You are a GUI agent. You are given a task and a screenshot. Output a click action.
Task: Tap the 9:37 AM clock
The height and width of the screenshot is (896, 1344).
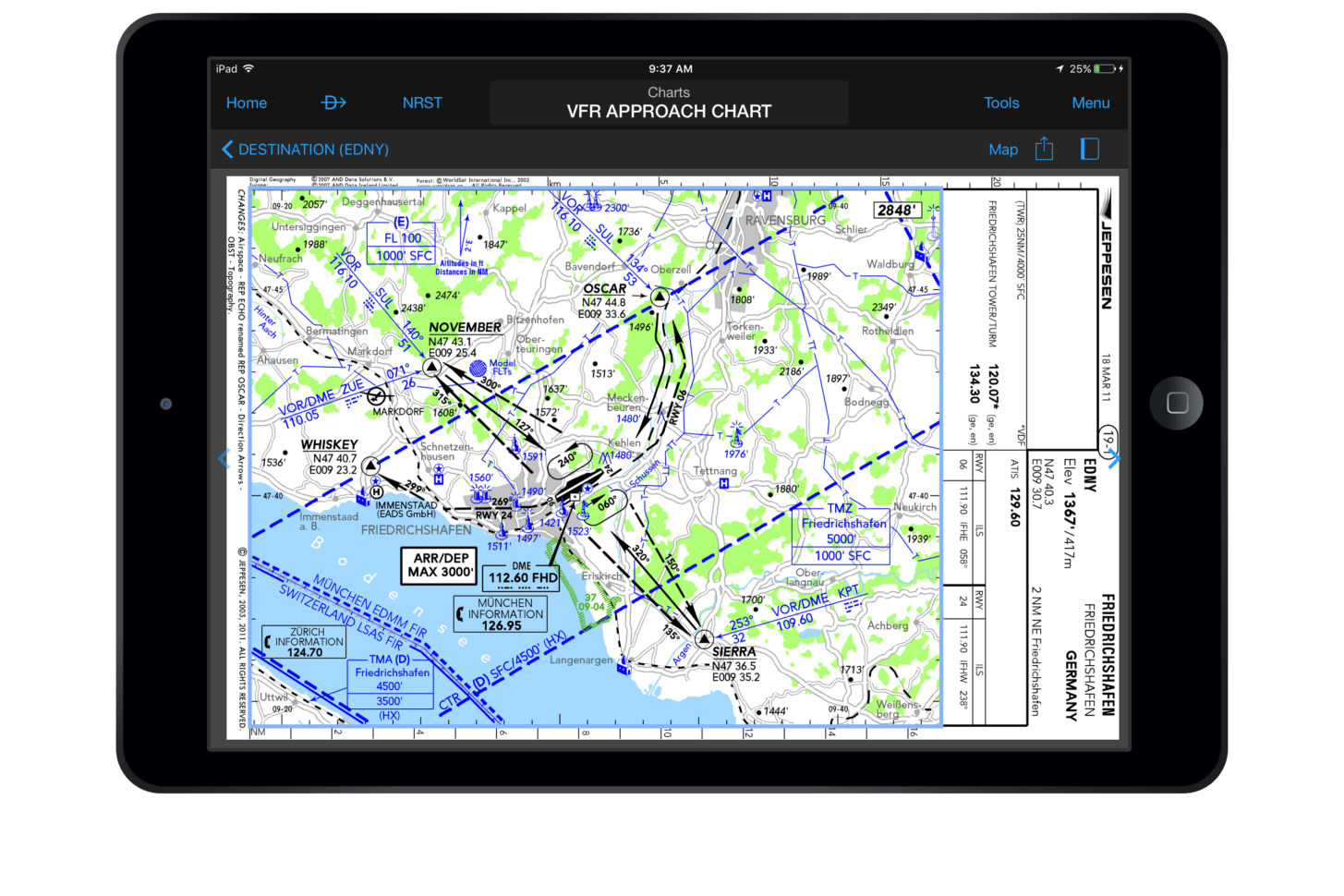point(671,69)
